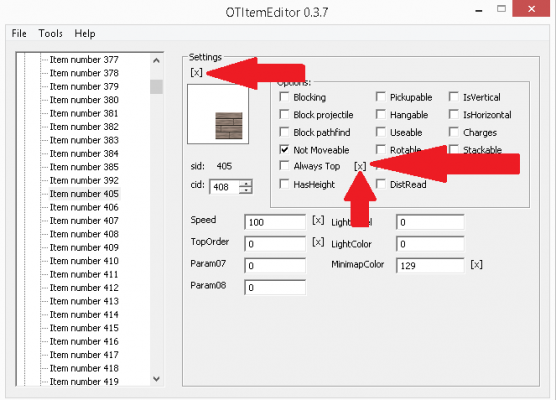Click the [x] marker beside Always Top
Image resolution: width=556 pixels, height=400 pixels.
point(360,166)
